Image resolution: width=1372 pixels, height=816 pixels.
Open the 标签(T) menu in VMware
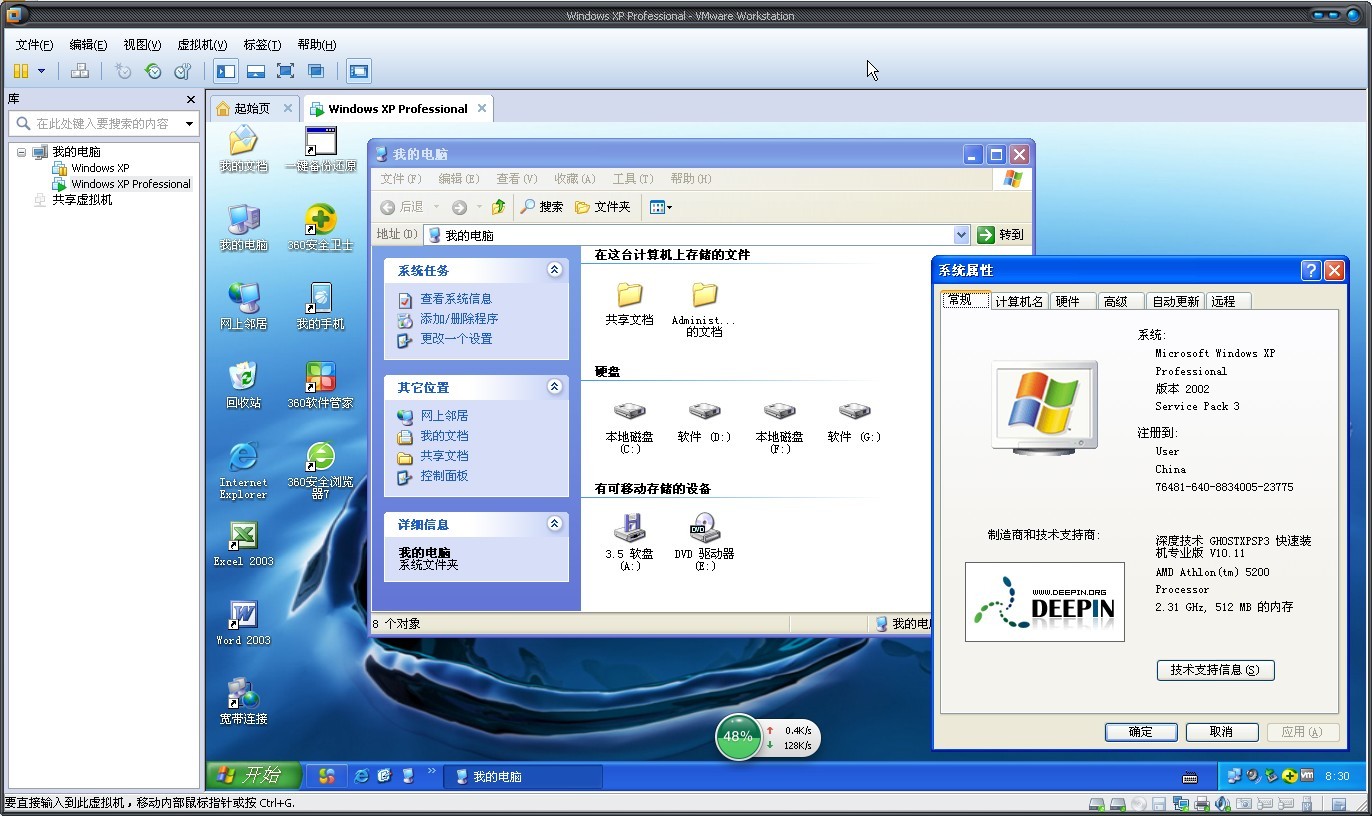pyautogui.click(x=262, y=45)
